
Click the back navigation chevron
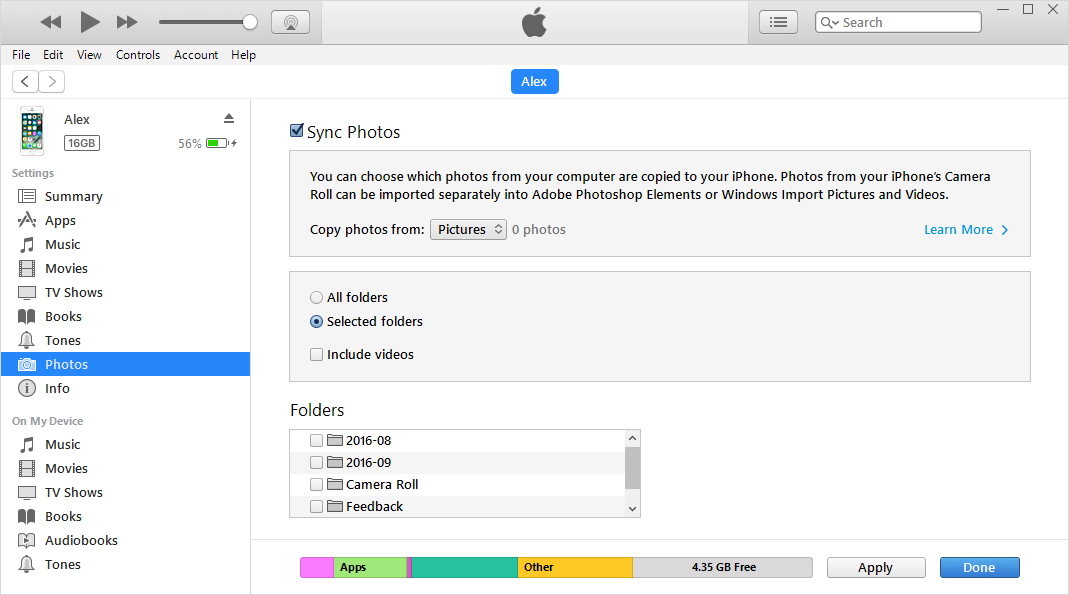pos(24,81)
